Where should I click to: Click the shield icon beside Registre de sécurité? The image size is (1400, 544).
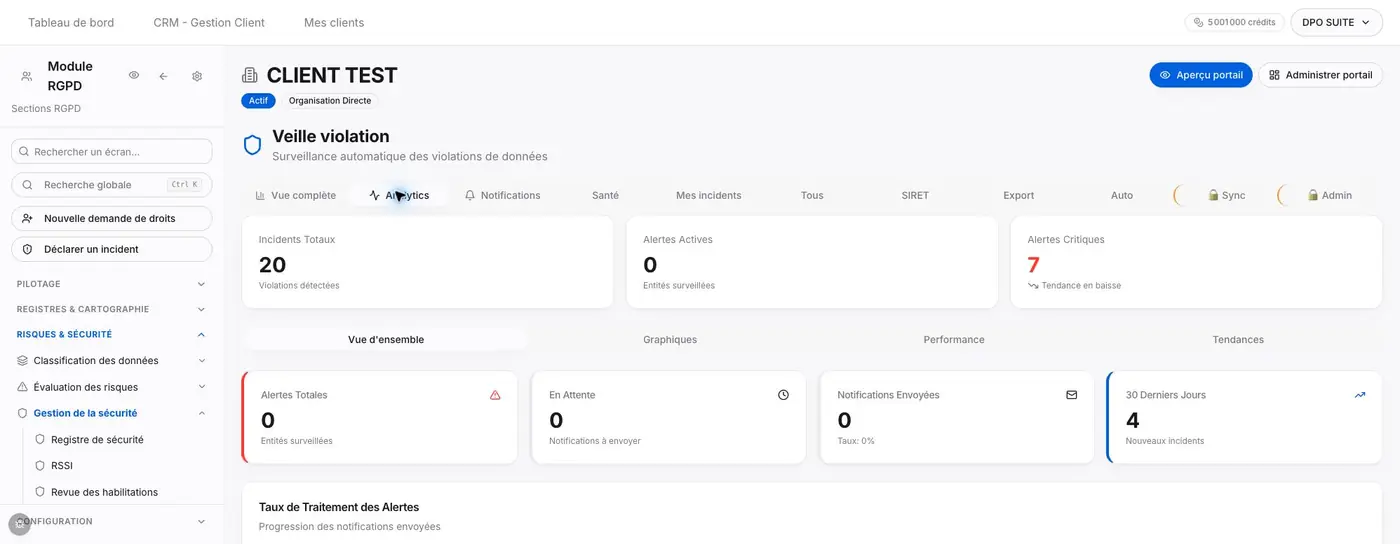pos(41,439)
